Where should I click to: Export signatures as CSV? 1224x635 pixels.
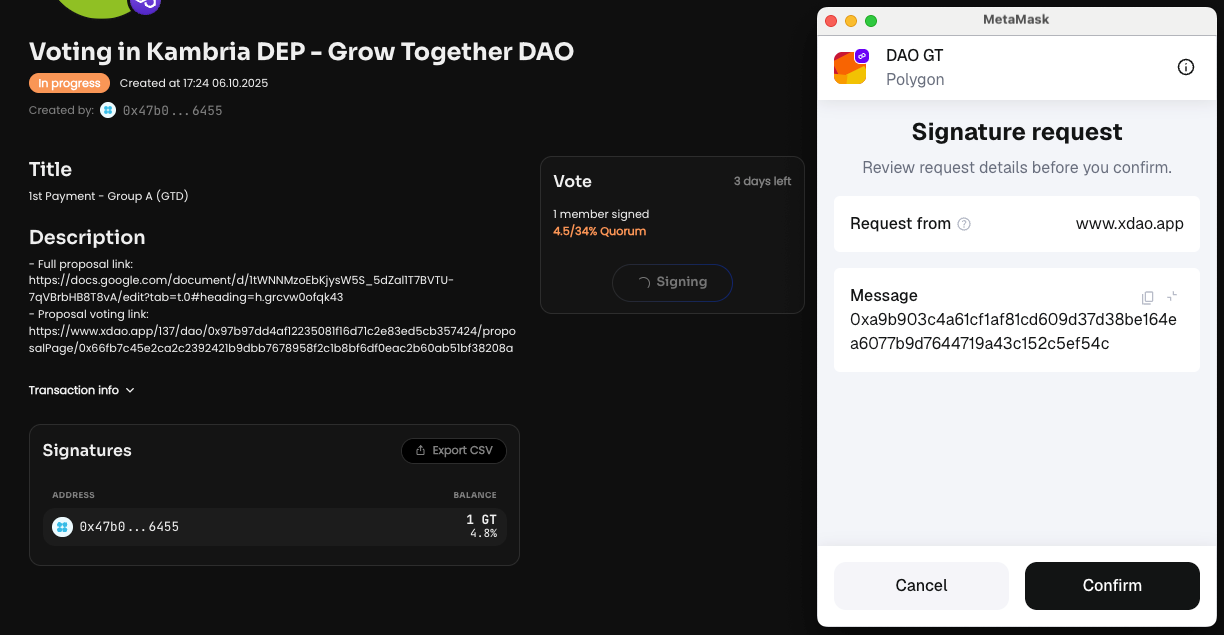(454, 451)
